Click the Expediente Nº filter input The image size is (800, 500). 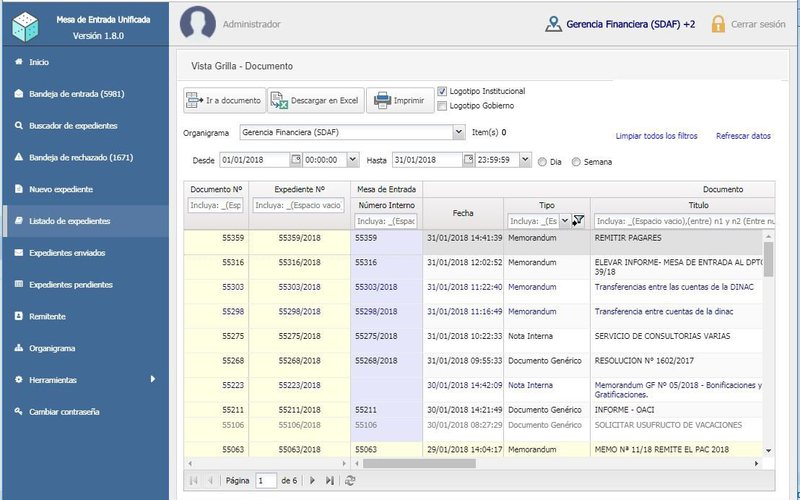(x=299, y=206)
